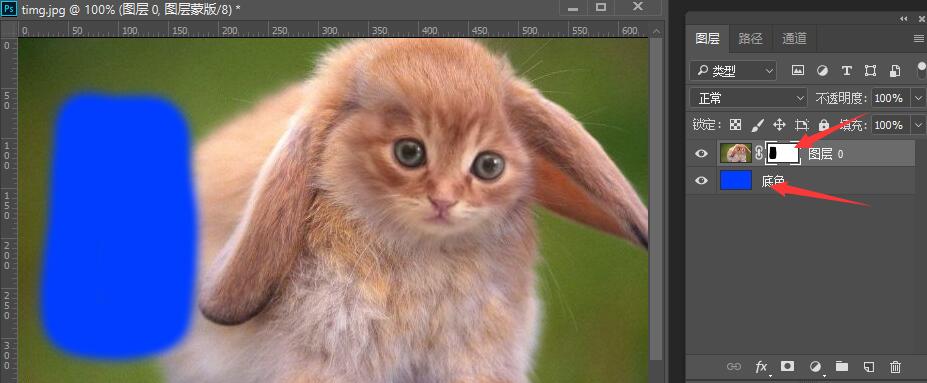Open the 正常 blend mode dropdown
This screenshot has height=383, width=927.
click(x=748, y=98)
